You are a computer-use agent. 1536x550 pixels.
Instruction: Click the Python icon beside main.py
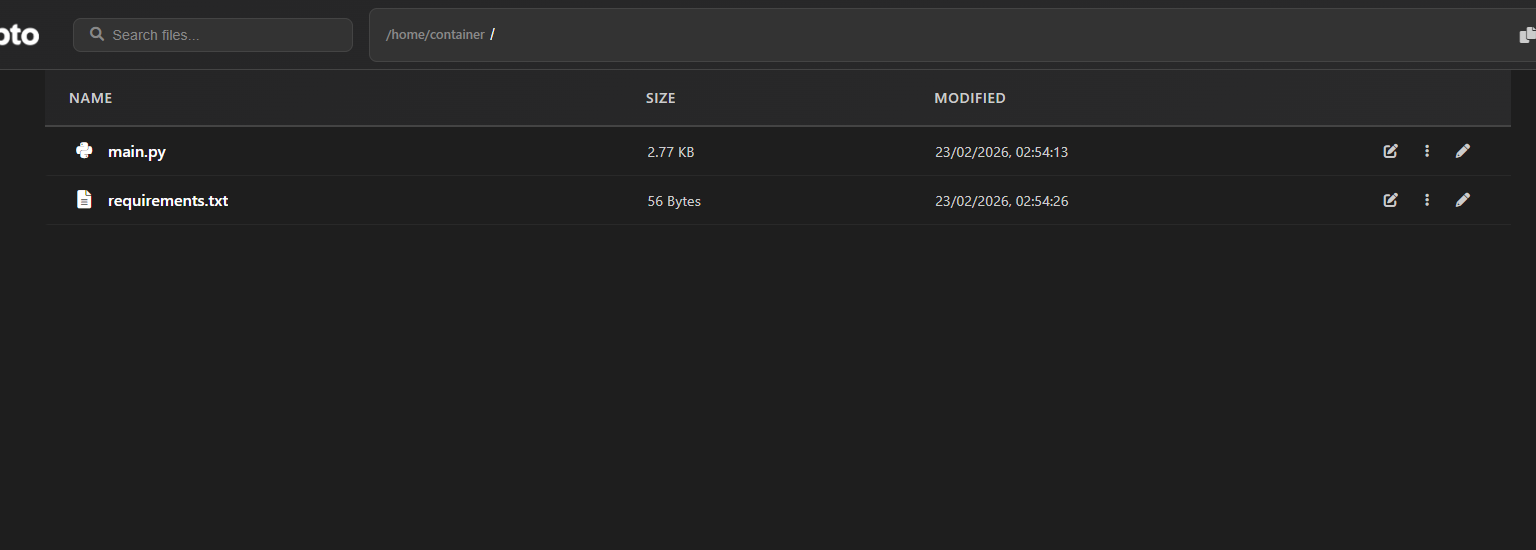tap(84, 151)
